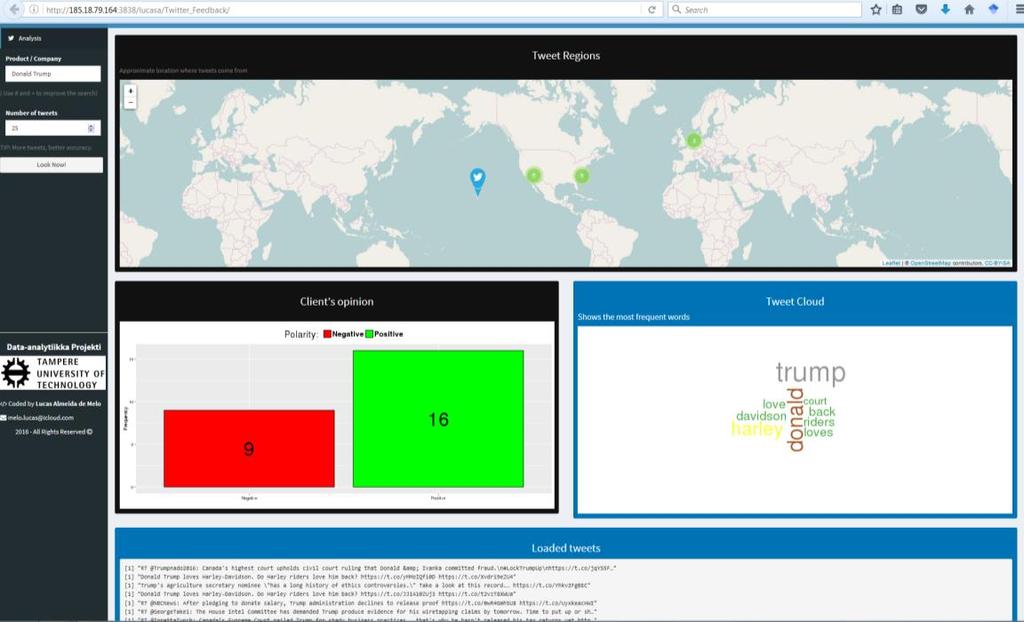Viewport: 1024px width, 622px height.
Task: Click the @GeorgeTakei tweet about House Intel Committee
Action: click(360, 612)
